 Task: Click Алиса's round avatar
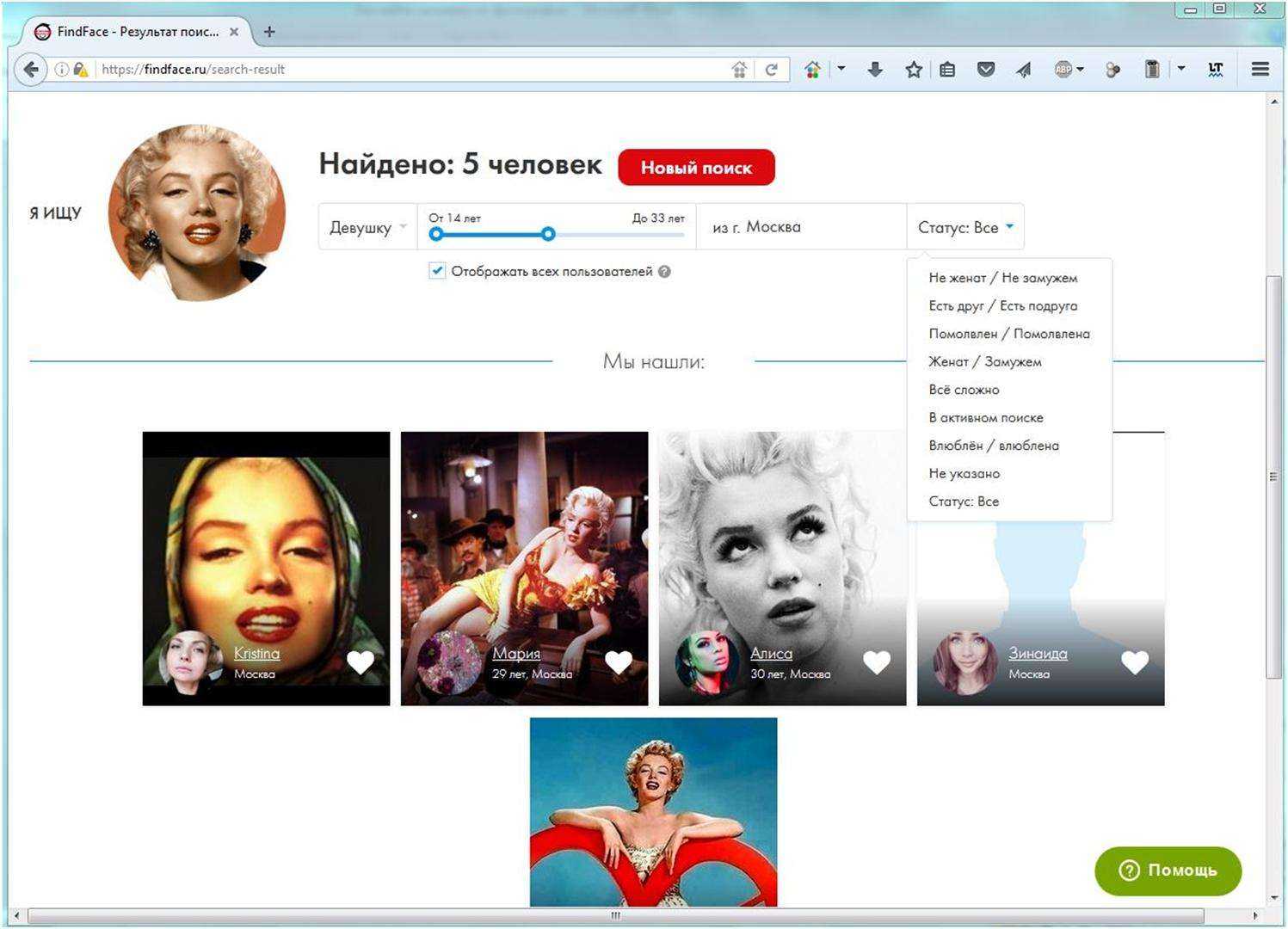pyautogui.click(x=707, y=662)
